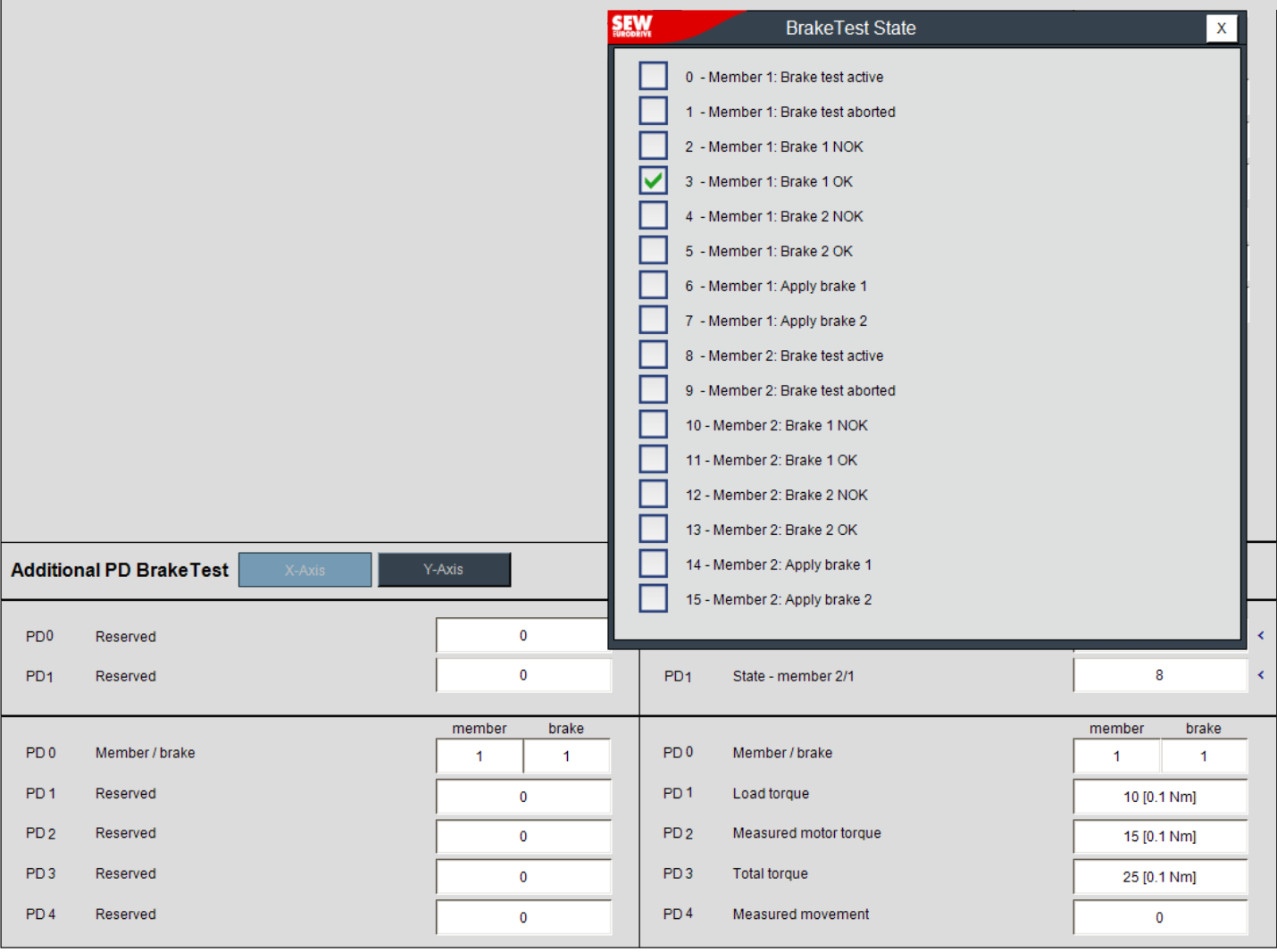The height and width of the screenshot is (952, 1277).
Task: Tick Member 2 Brake 1 OK checkbox
Action: [653, 459]
